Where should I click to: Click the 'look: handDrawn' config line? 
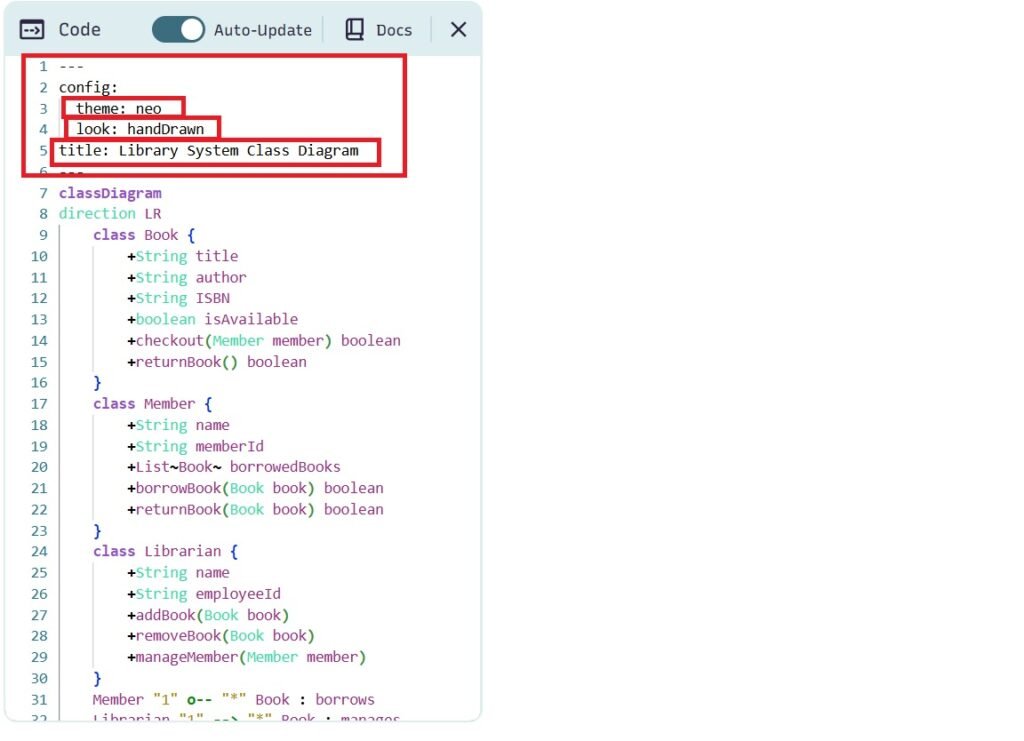coord(140,129)
